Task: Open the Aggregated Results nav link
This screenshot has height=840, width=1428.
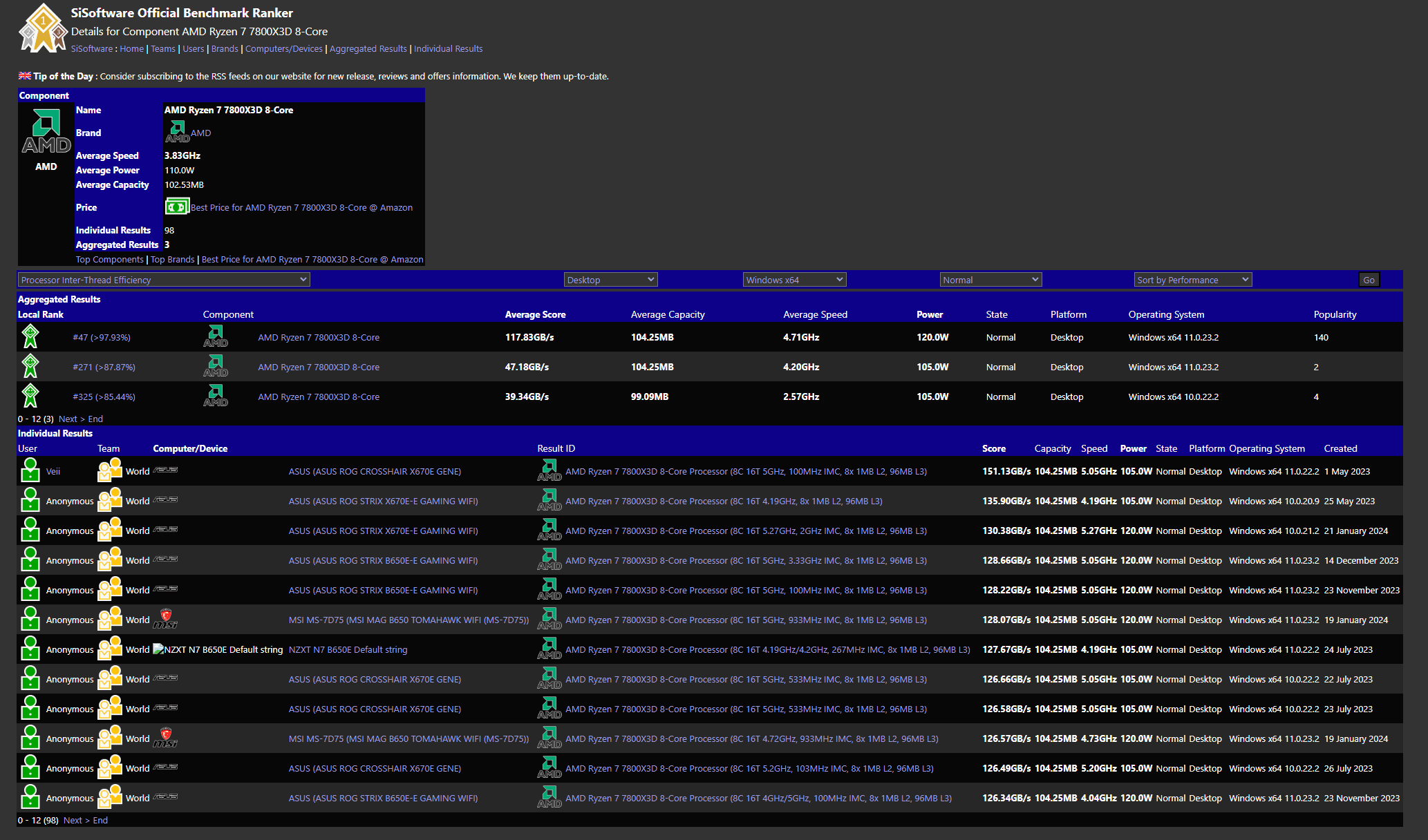Action: 368,48
